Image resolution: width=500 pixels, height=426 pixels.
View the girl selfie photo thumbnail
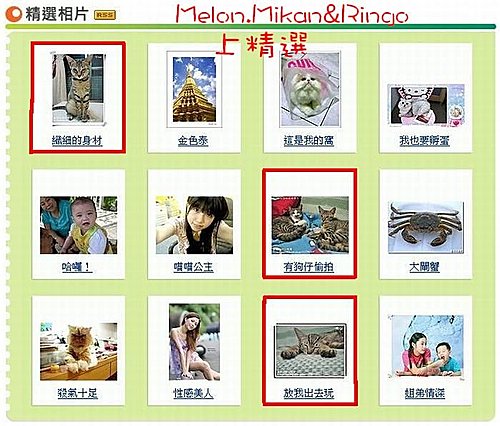point(194,225)
